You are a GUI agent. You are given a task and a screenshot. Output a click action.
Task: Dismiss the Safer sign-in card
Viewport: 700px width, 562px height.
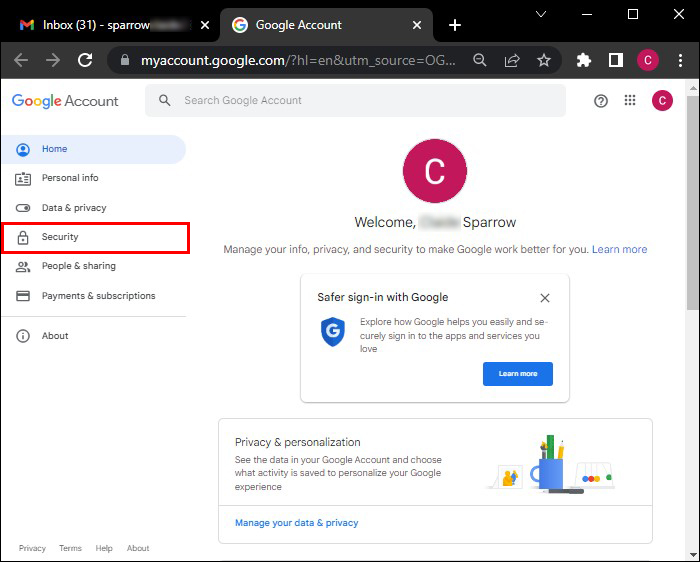[x=544, y=298]
